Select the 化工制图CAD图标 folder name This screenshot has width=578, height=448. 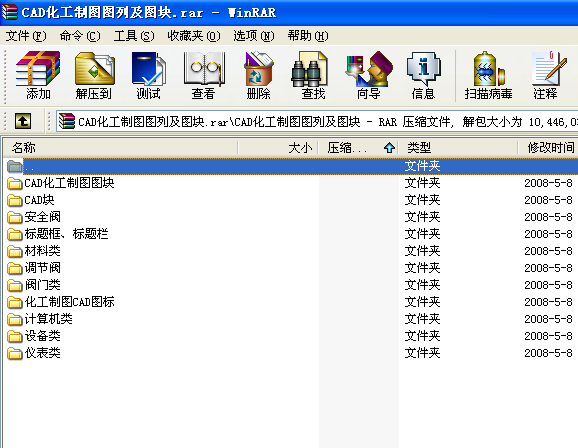(x=69, y=302)
